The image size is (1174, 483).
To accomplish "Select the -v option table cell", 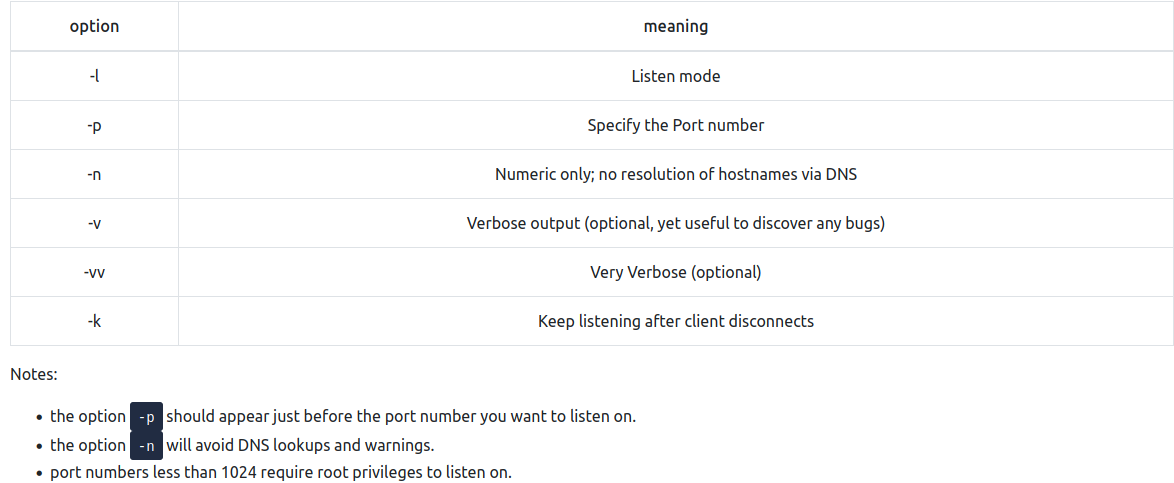I will coord(94,223).
